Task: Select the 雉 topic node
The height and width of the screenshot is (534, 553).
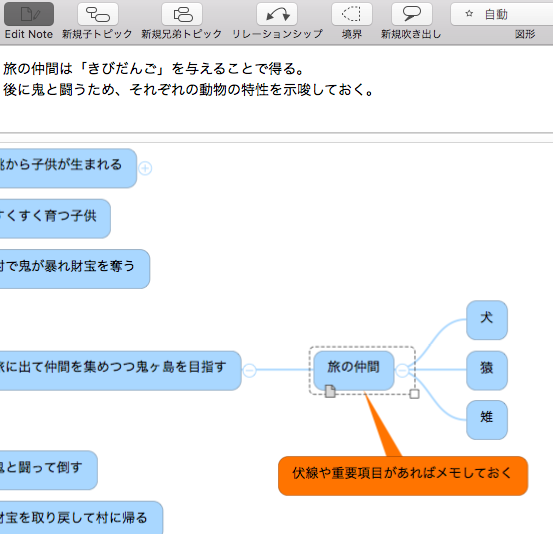Action: (x=487, y=420)
